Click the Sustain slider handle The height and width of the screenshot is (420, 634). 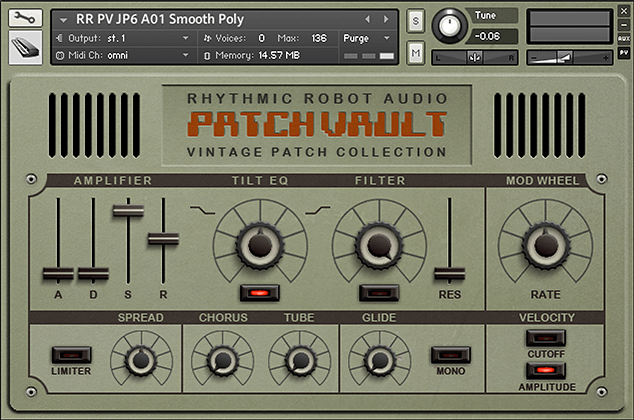click(x=127, y=209)
